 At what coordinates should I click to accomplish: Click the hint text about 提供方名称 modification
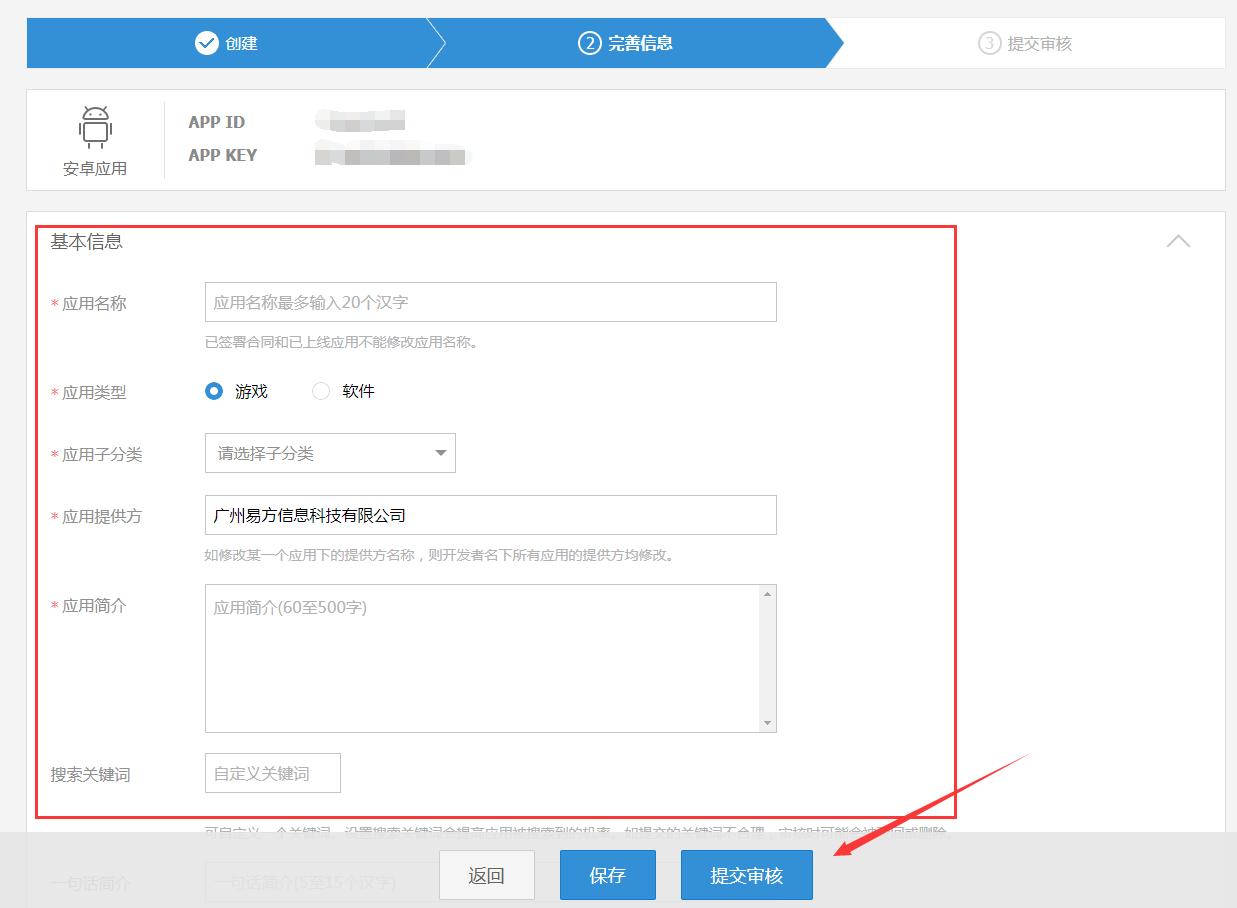pos(439,555)
